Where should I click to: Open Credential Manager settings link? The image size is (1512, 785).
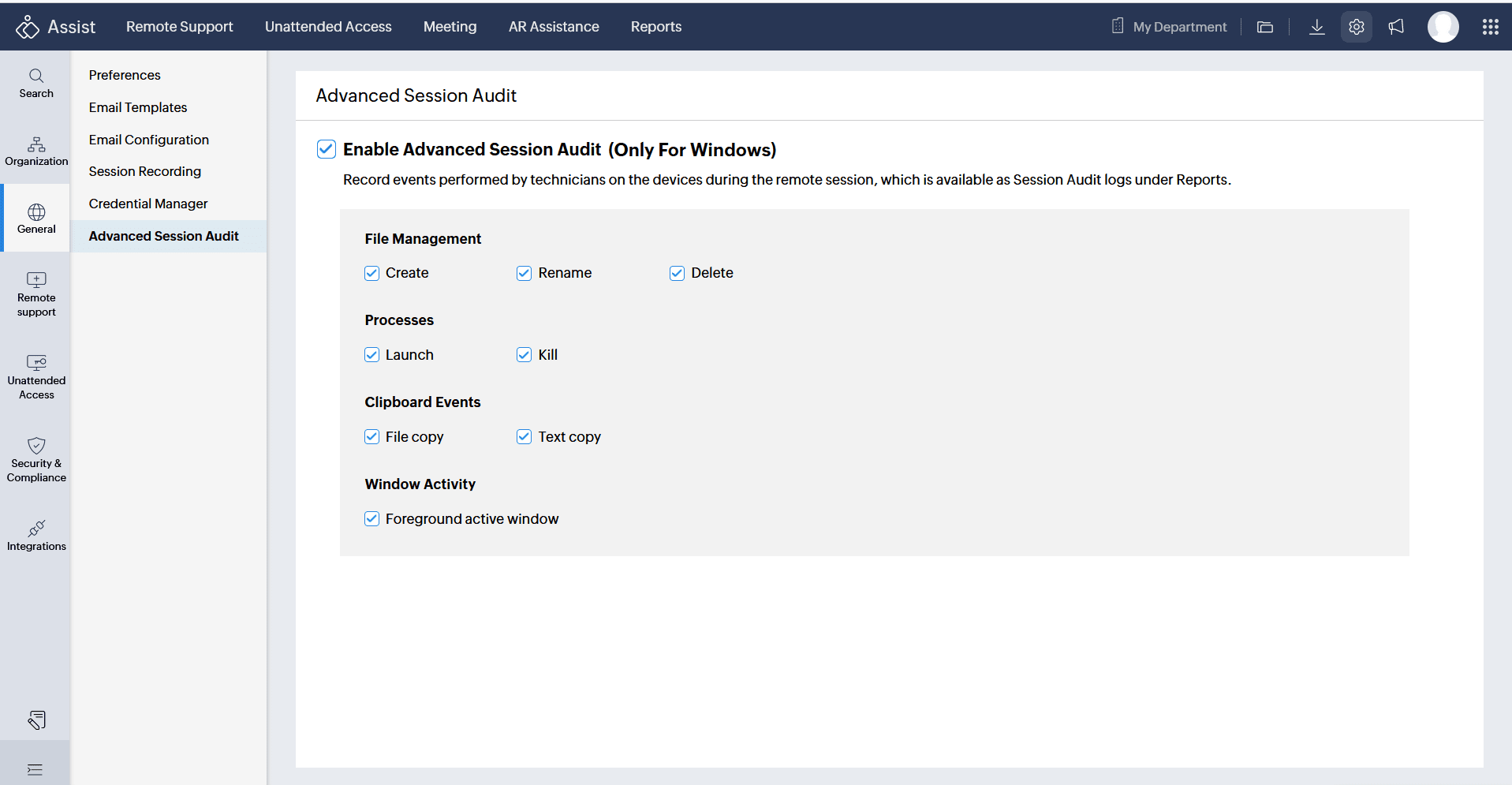coord(148,204)
